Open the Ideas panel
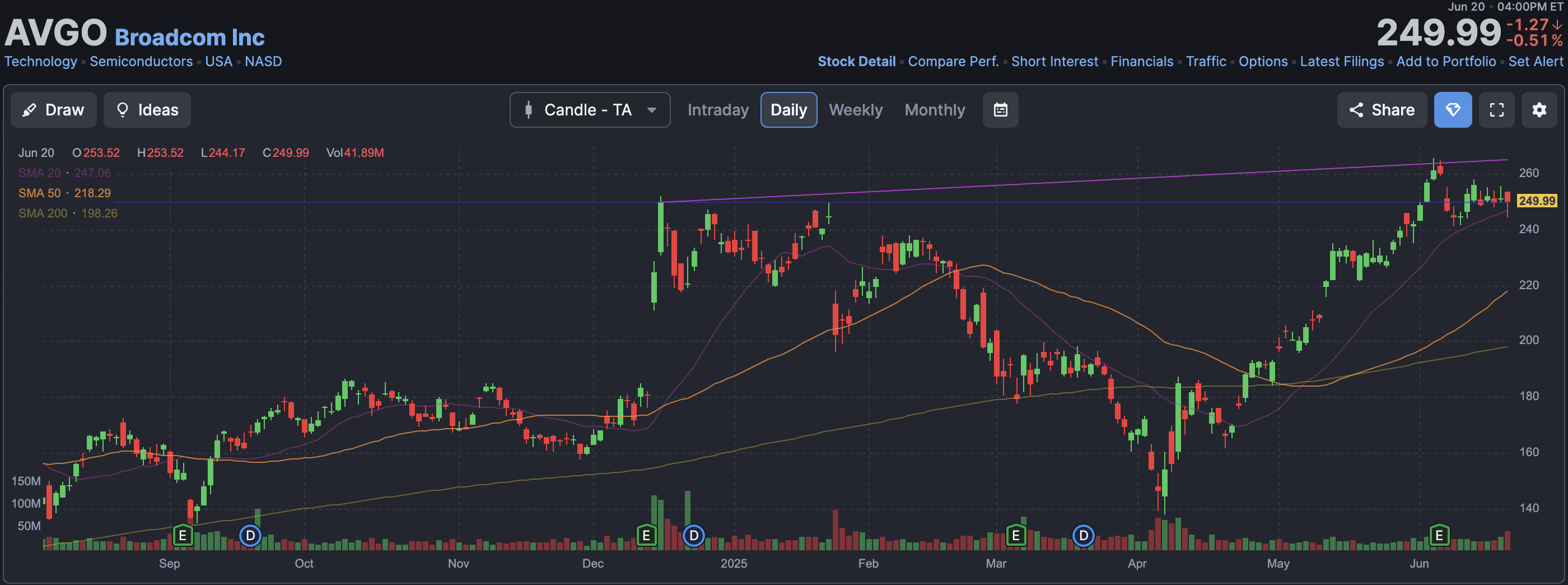The image size is (1568, 585). [x=147, y=110]
